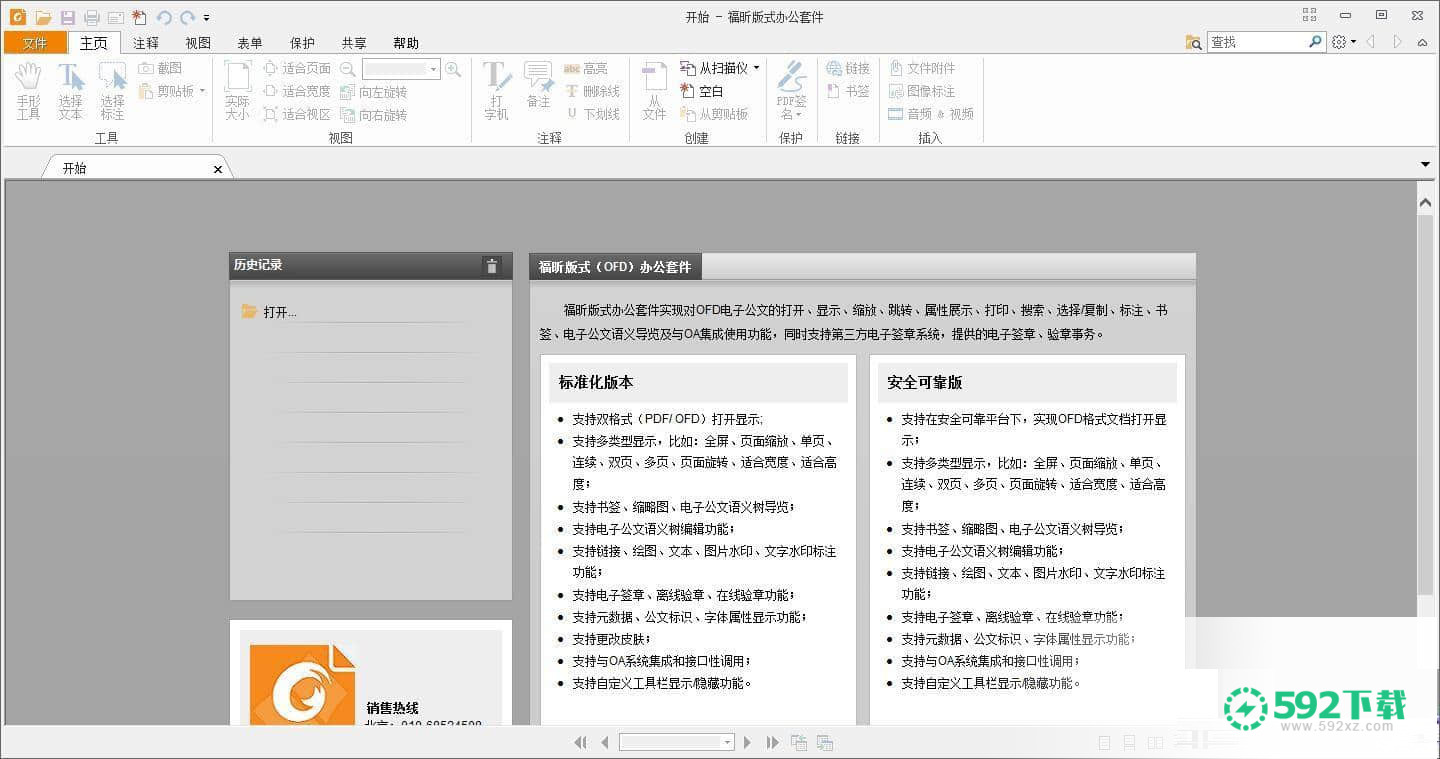The height and width of the screenshot is (759, 1440).
Task: Click the ribbon display options icon in title bar
Action: pos(1310,15)
